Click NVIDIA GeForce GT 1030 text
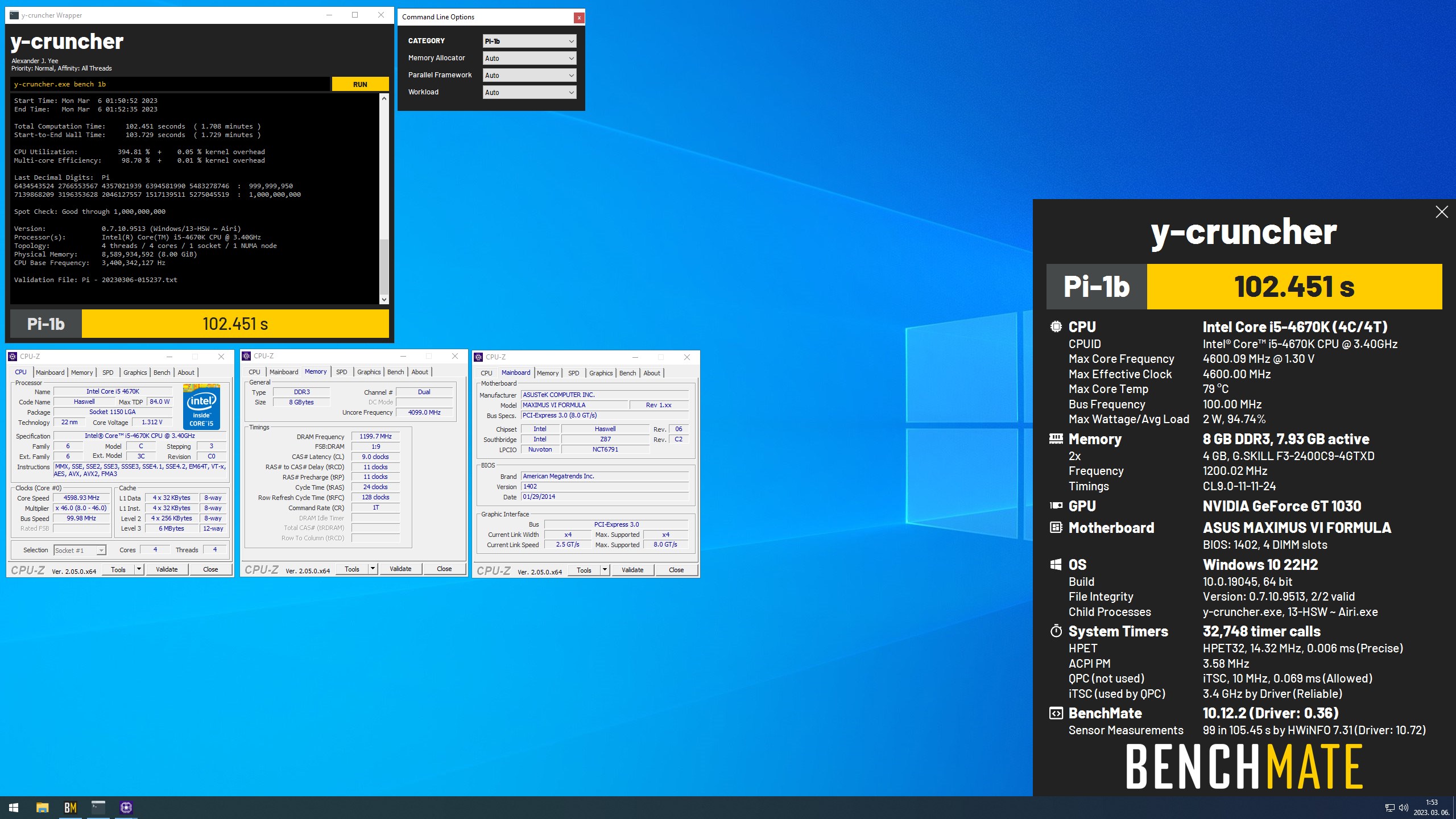The image size is (1456, 819). click(1282, 506)
